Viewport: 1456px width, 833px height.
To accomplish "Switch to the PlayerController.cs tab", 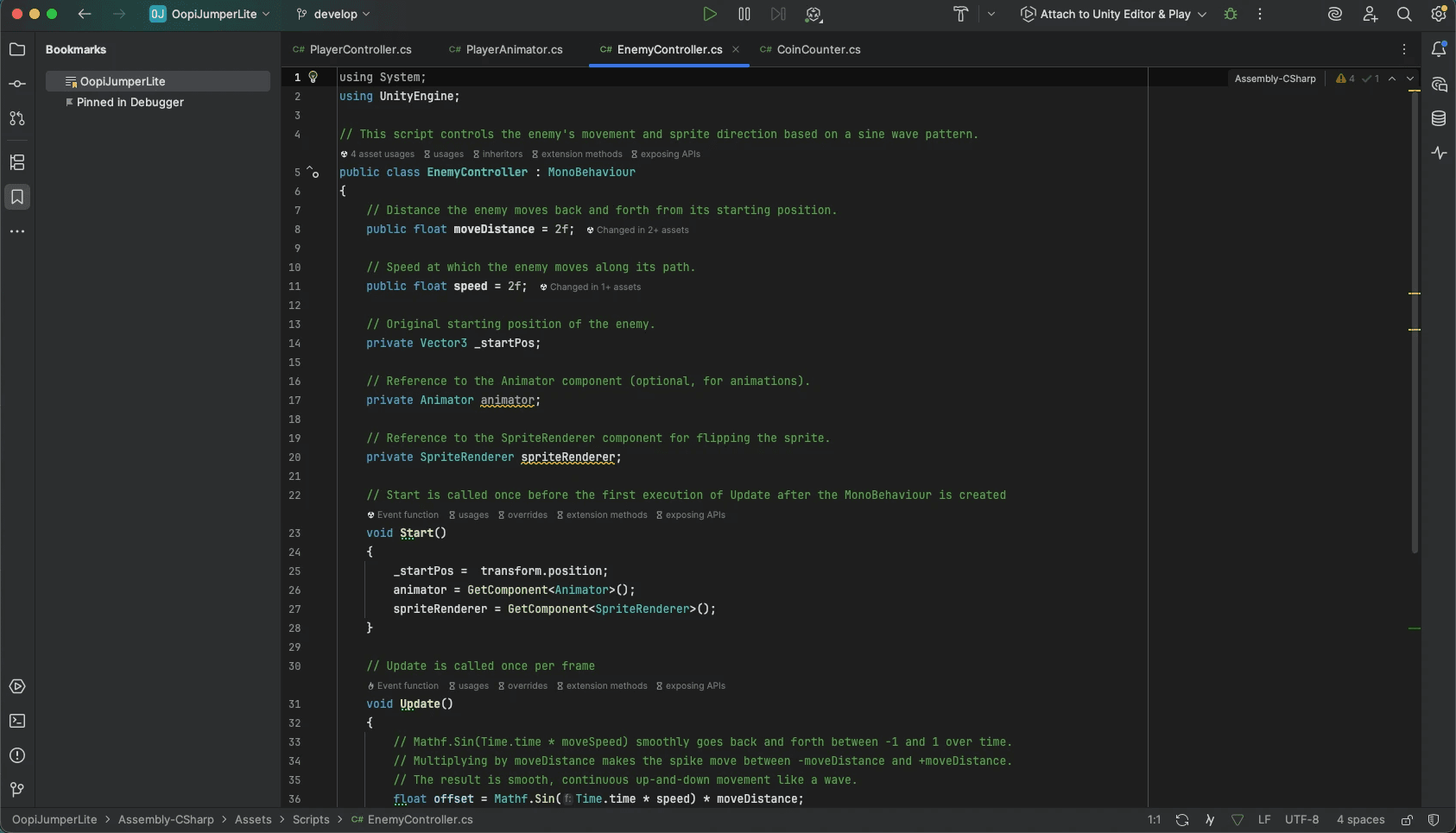I will pos(360,49).
